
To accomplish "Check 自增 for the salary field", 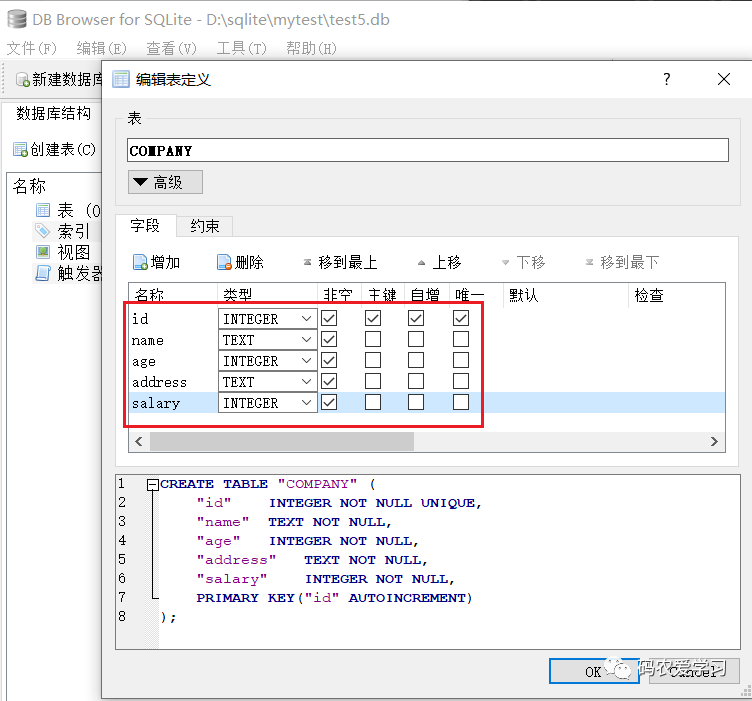I will pos(416,402).
